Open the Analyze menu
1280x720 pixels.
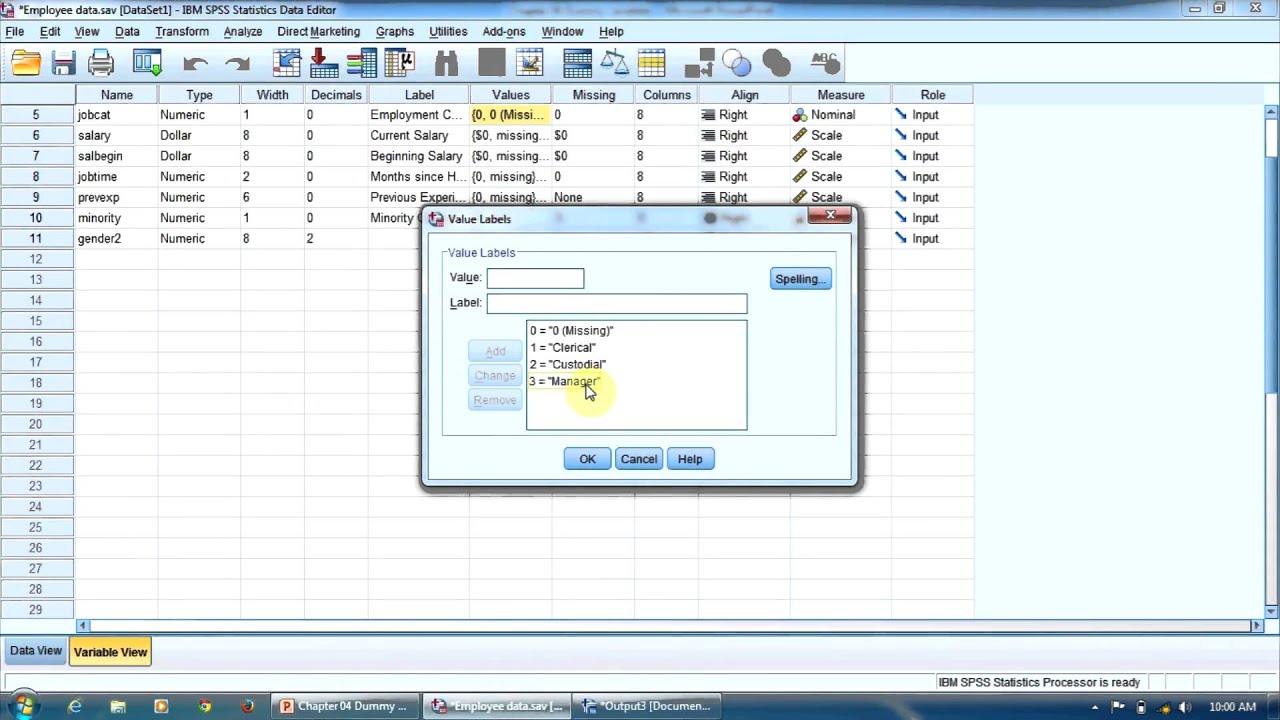pos(243,32)
